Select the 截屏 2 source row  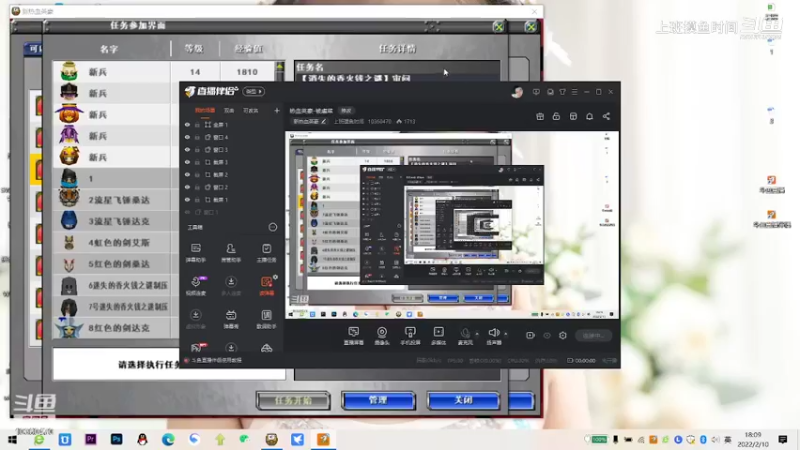point(231,174)
